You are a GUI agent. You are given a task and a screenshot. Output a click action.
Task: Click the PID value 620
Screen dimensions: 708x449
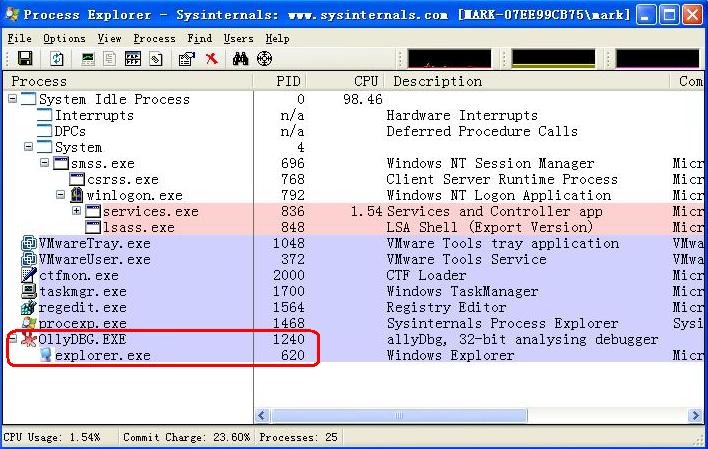click(292, 355)
